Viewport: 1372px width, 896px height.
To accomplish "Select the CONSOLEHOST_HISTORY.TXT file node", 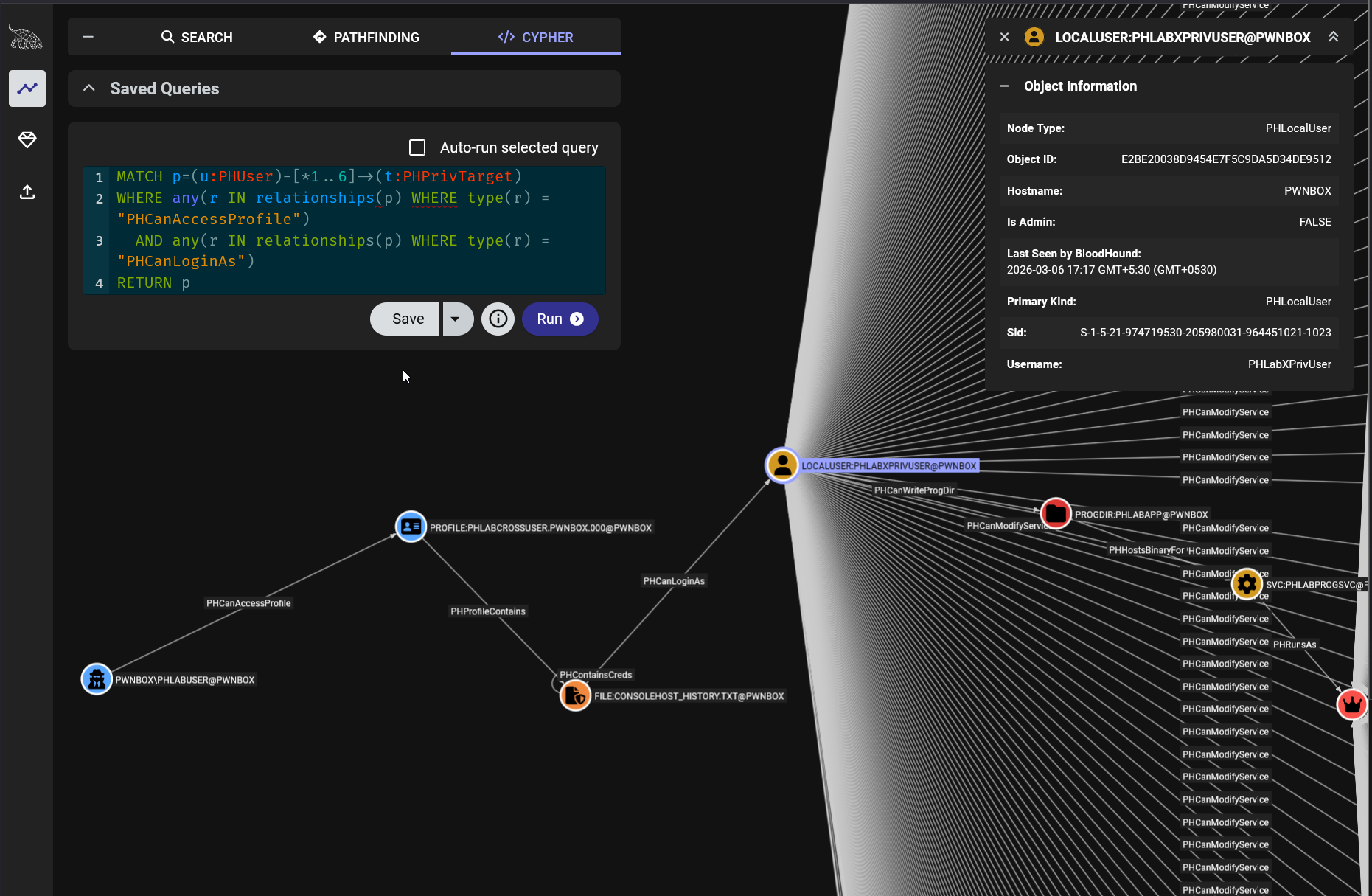I will pos(575,695).
